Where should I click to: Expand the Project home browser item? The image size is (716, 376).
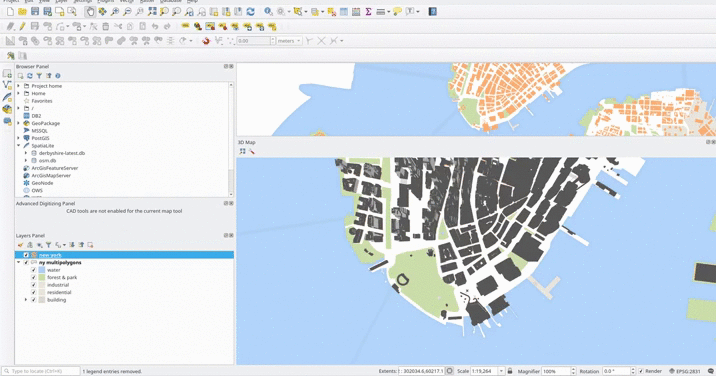click(x=19, y=86)
